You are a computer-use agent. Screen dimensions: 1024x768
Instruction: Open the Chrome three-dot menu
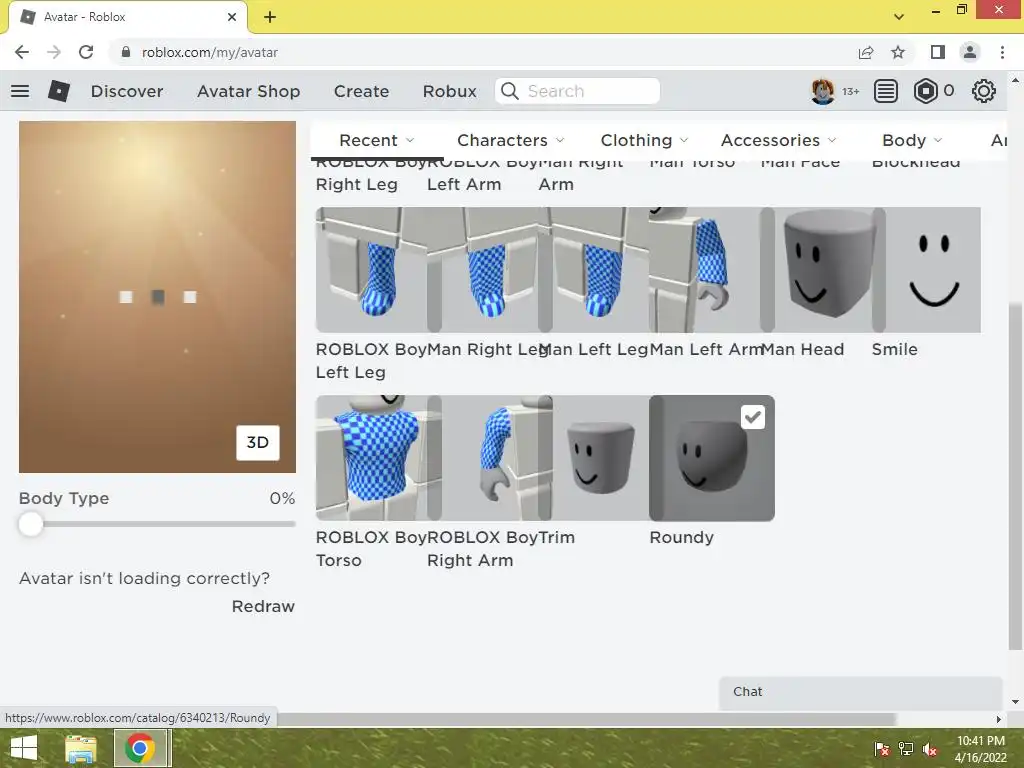coord(1002,52)
